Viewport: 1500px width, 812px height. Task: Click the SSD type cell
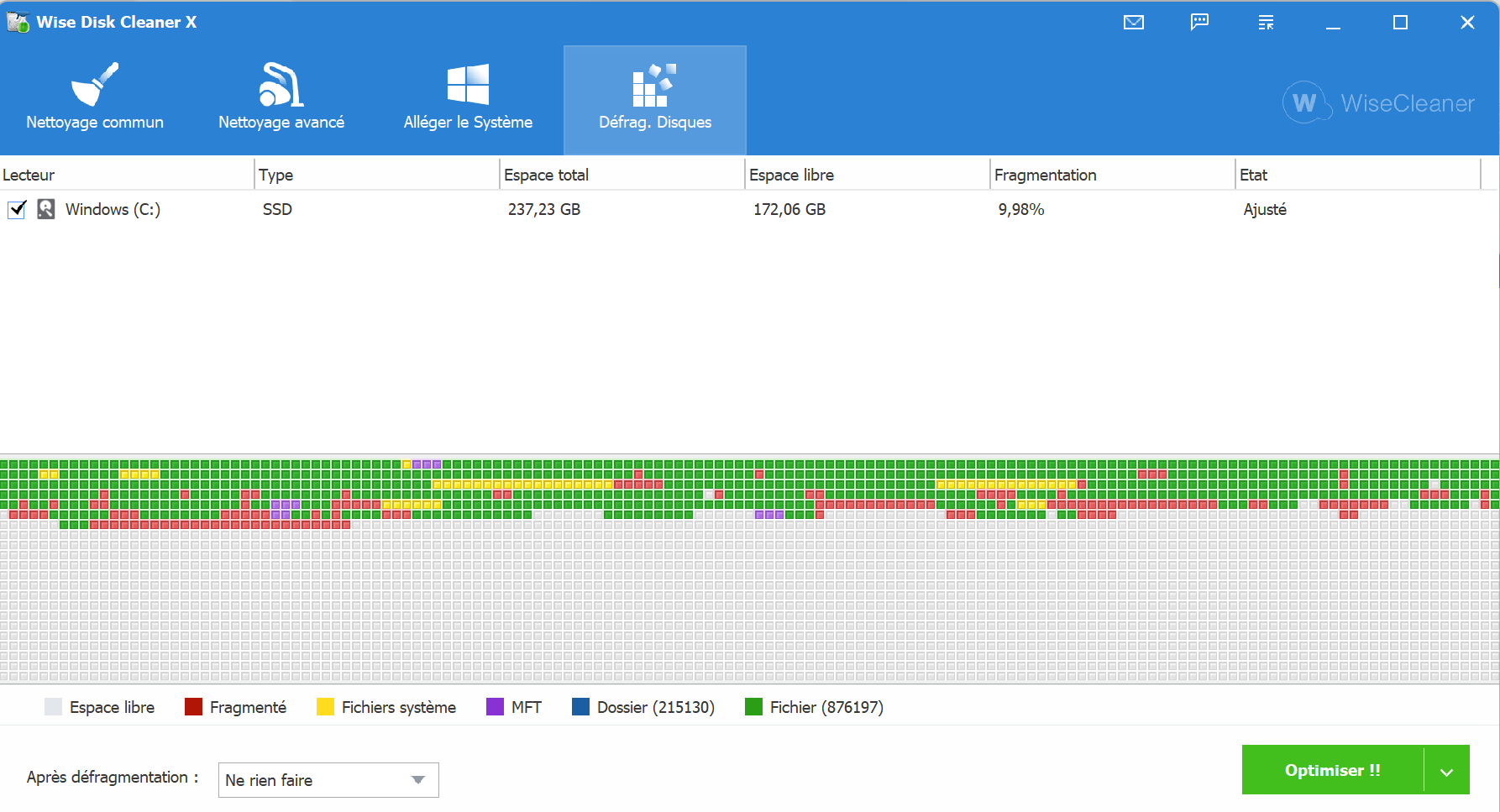[x=277, y=209]
